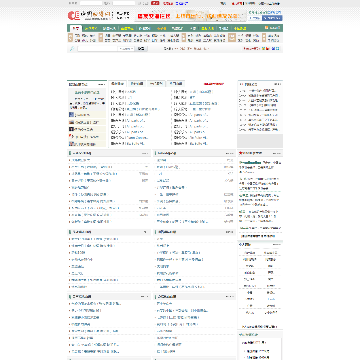
Task: Click the first input field in top bar
Action: tap(91, 3)
